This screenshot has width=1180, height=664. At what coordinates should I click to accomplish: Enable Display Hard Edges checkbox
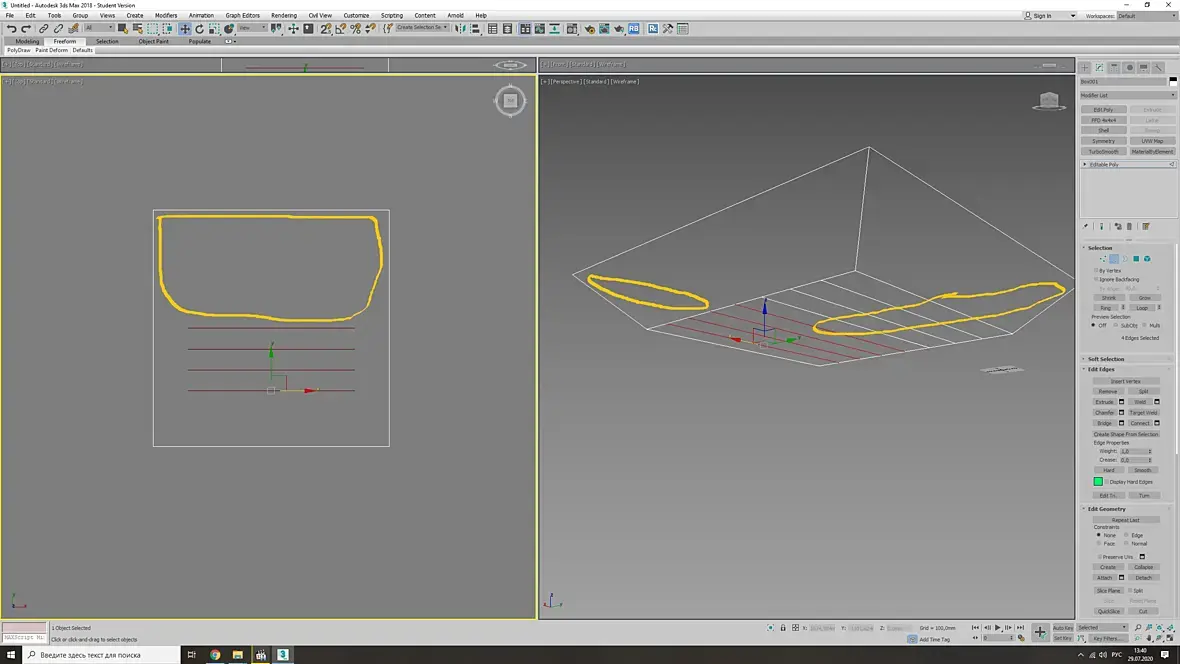[1106, 482]
